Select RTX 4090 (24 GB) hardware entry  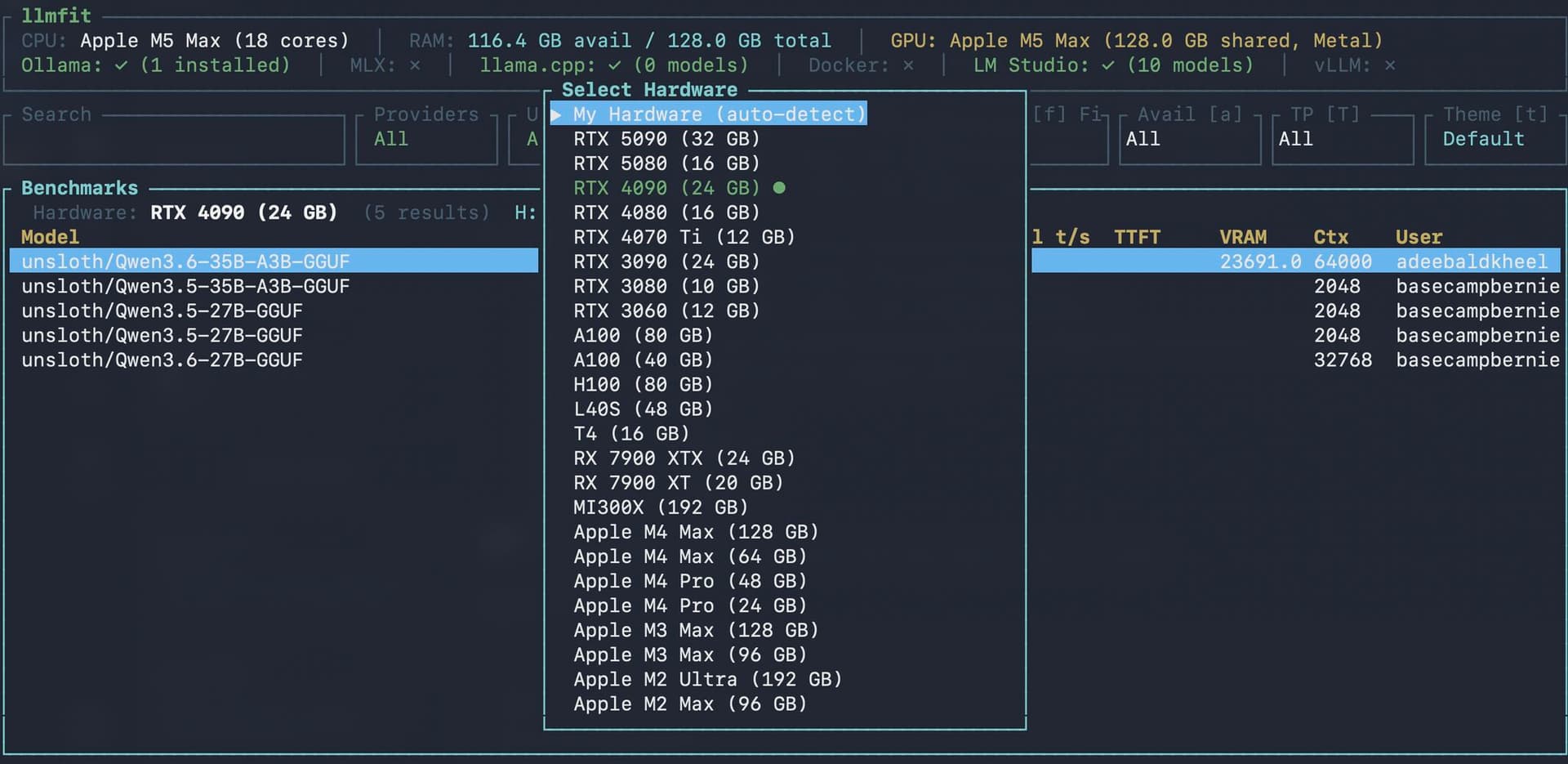666,188
